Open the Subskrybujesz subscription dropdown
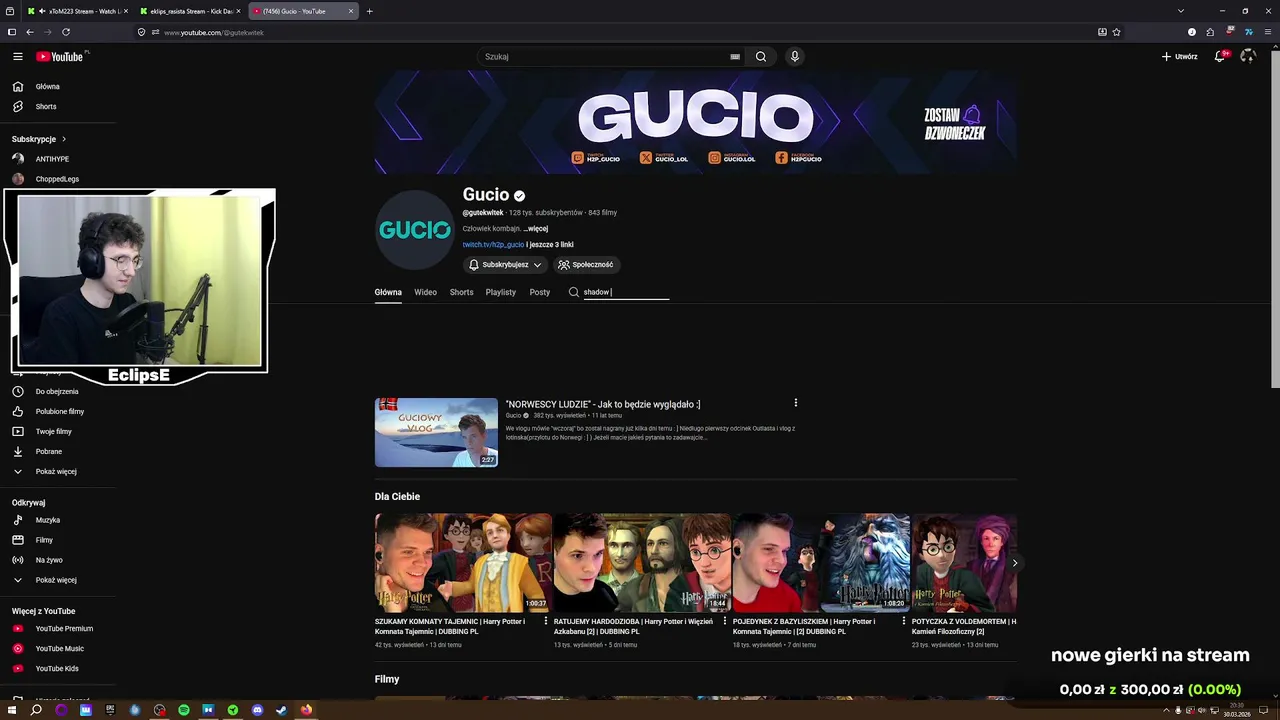Image resolution: width=1280 pixels, height=720 pixels. pos(505,265)
